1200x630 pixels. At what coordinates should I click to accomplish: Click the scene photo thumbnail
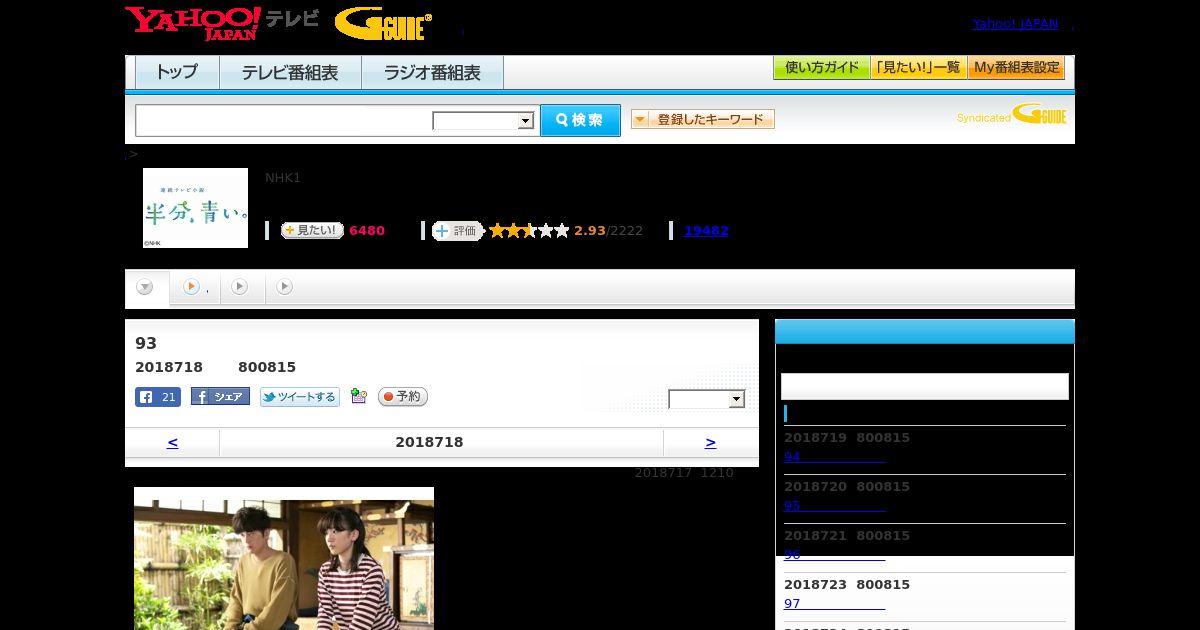coord(284,558)
